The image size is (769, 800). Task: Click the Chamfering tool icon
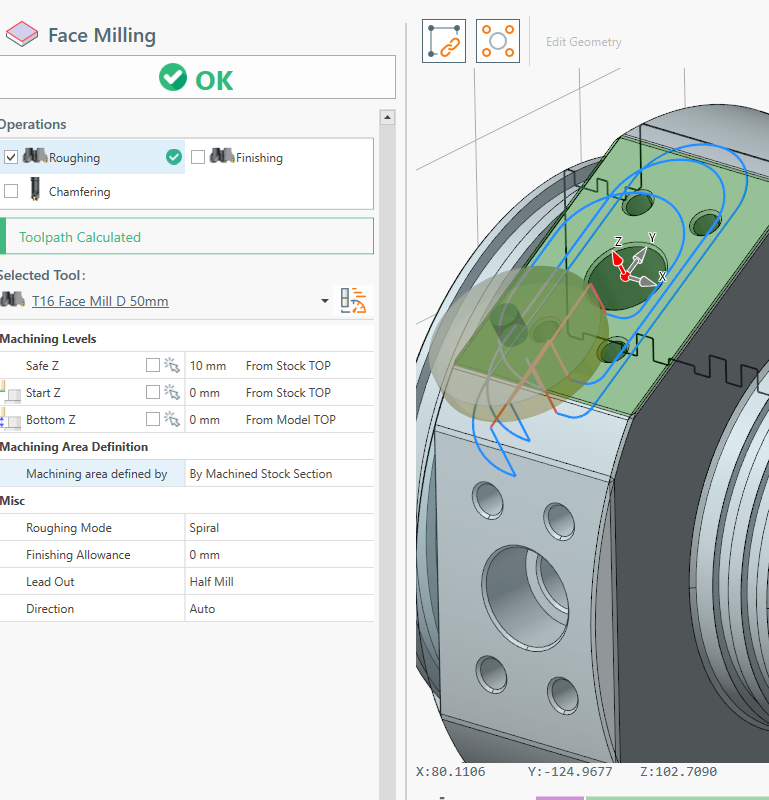coord(36,190)
